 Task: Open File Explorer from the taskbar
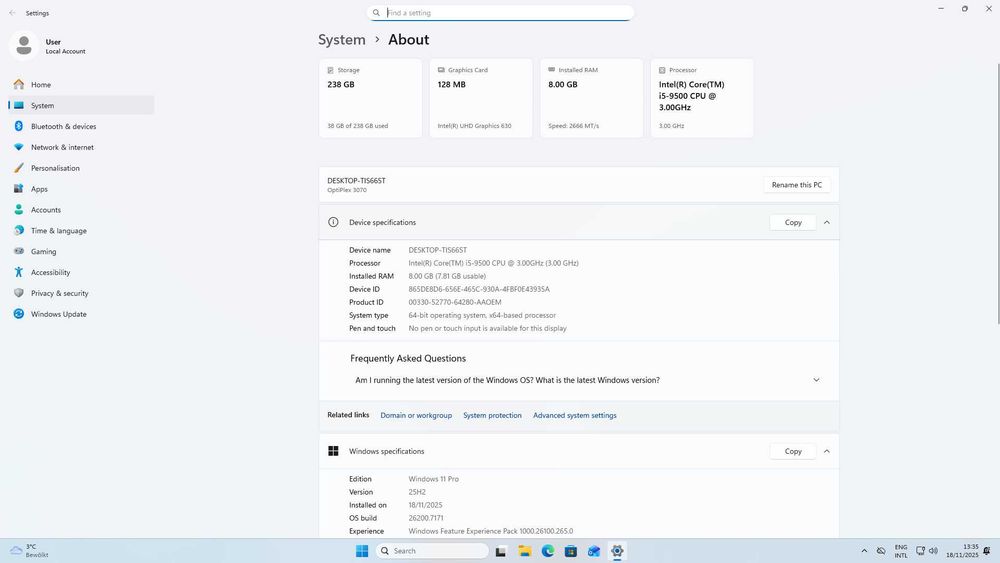click(x=525, y=551)
